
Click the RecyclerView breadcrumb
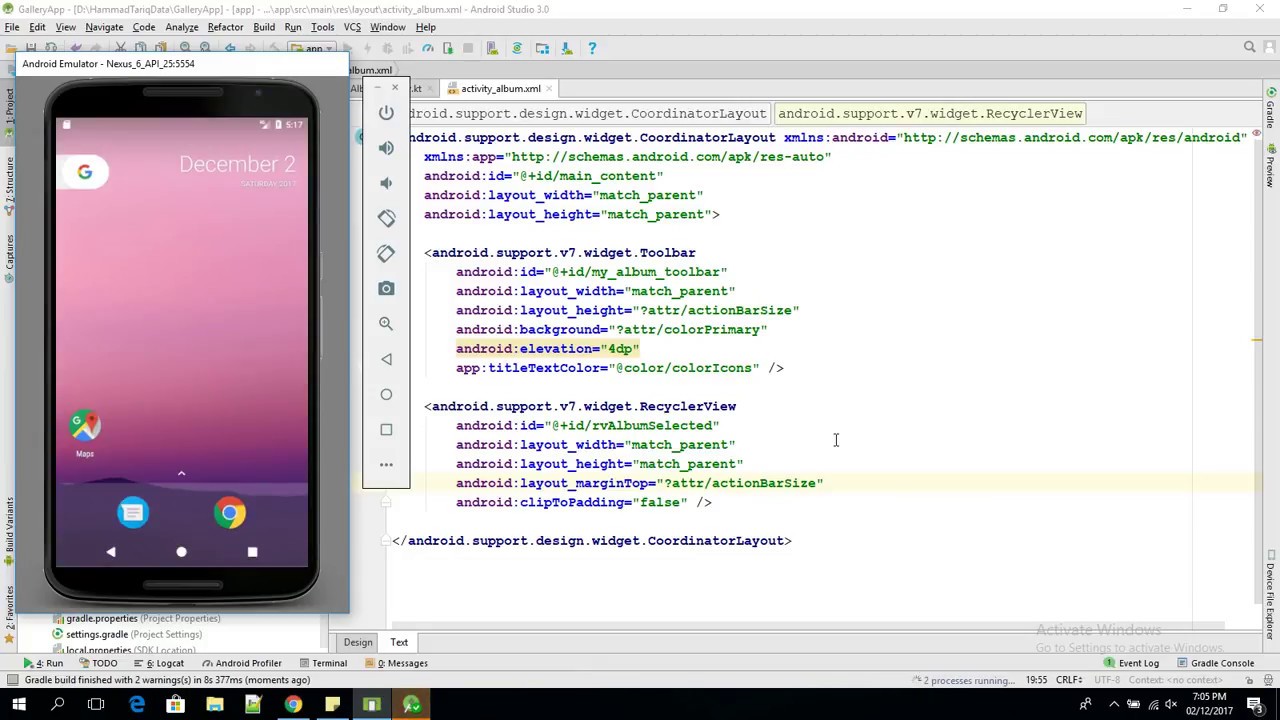tap(930, 113)
